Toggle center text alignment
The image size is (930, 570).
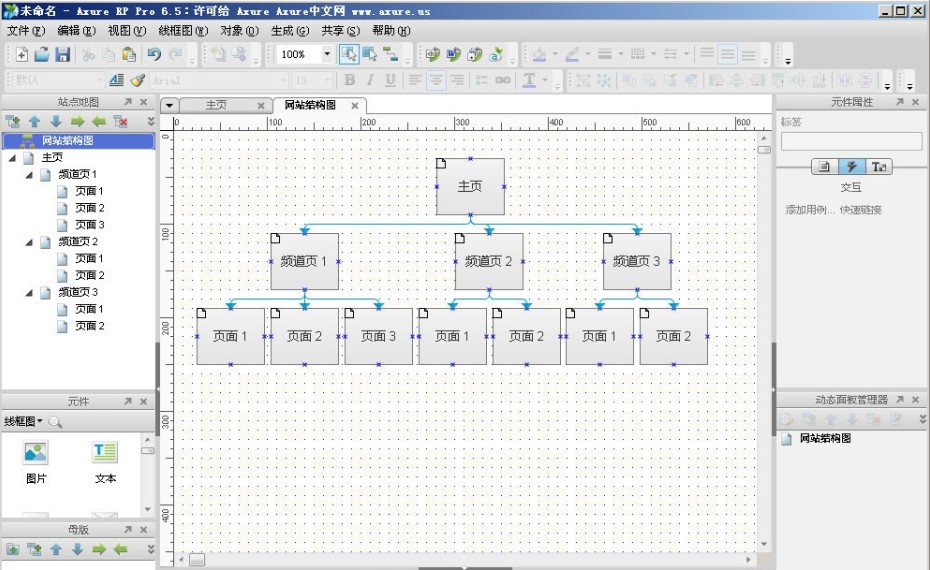(x=436, y=80)
